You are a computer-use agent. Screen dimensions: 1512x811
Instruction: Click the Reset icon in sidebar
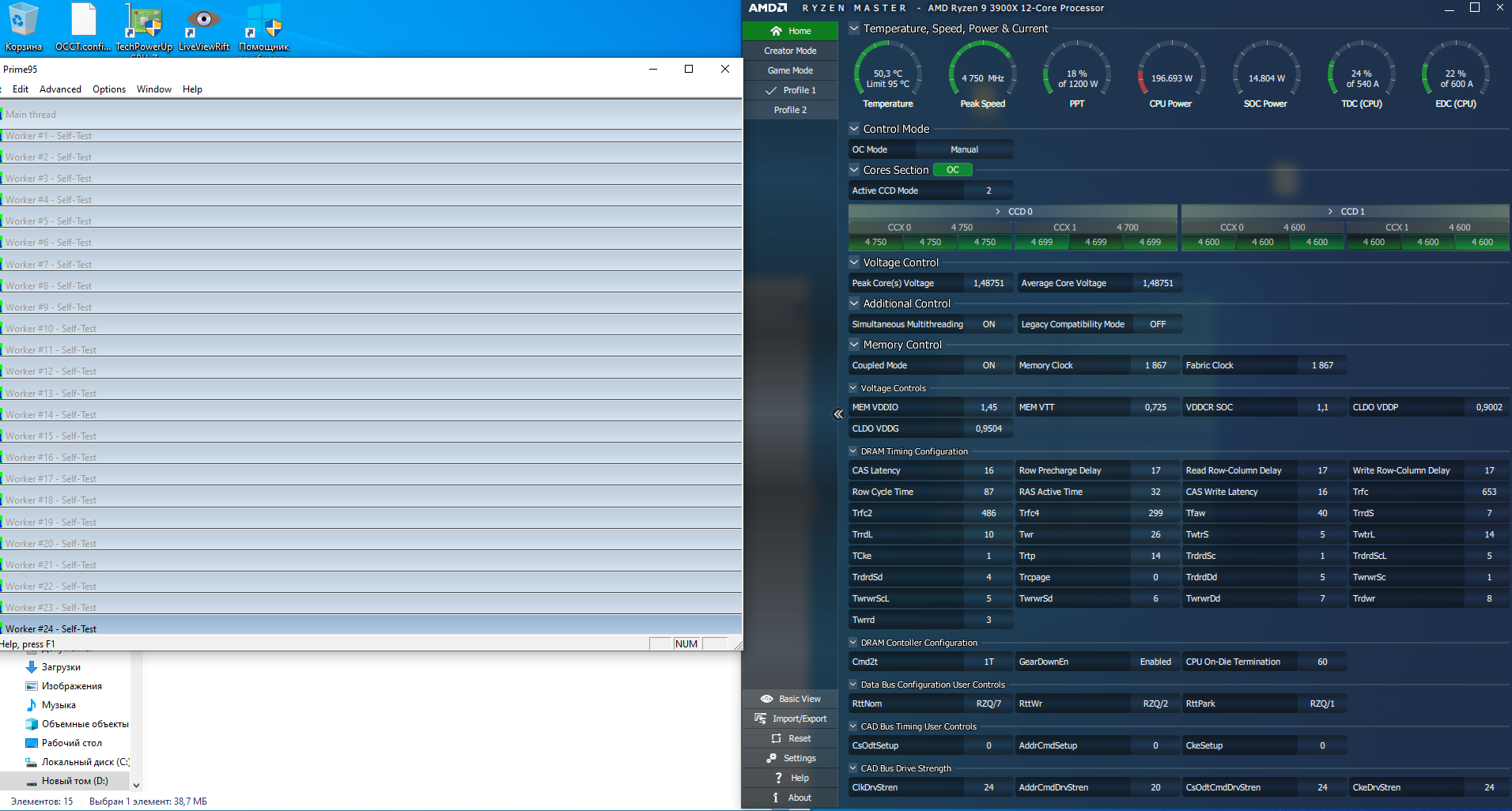tap(776, 738)
